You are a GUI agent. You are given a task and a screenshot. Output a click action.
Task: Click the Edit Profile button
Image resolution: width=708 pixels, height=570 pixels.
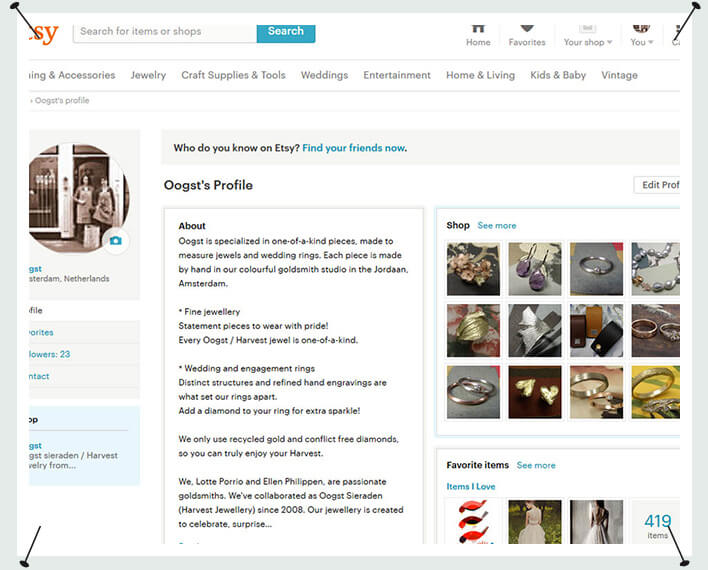[x=658, y=185]
